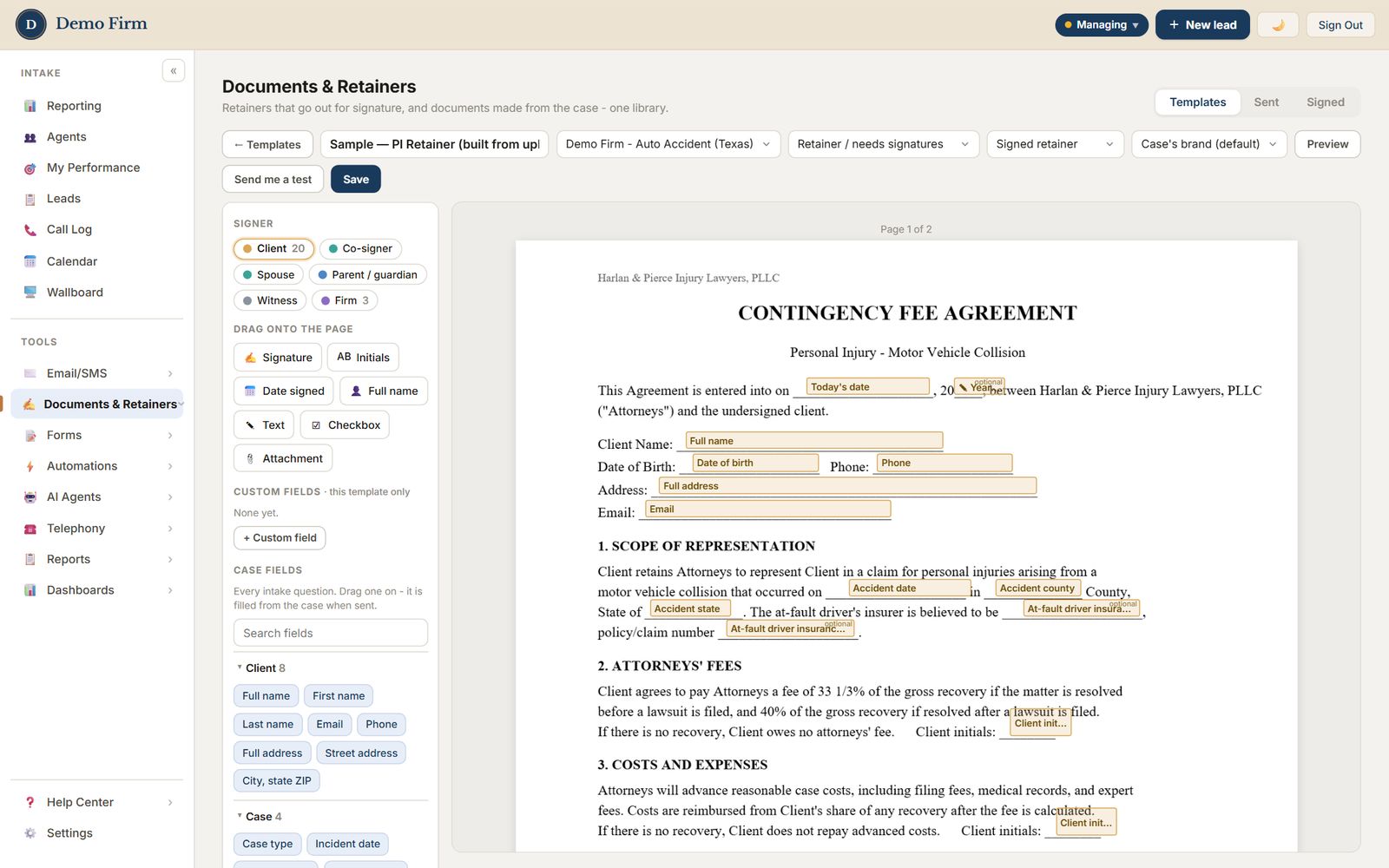Open the Wallboard monitor icon

click(30, 293)
